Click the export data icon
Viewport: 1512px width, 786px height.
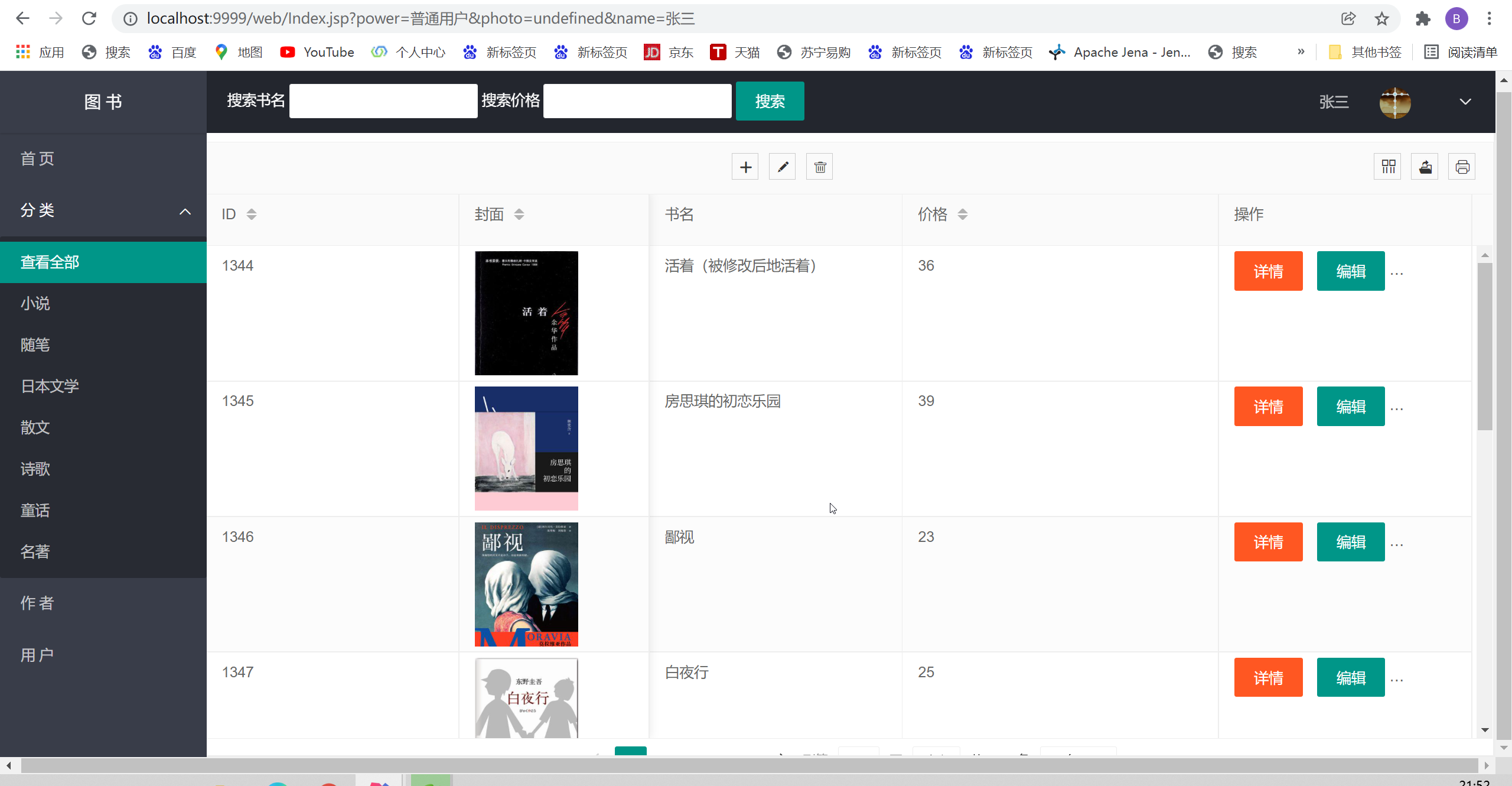tap(1425, 166)
